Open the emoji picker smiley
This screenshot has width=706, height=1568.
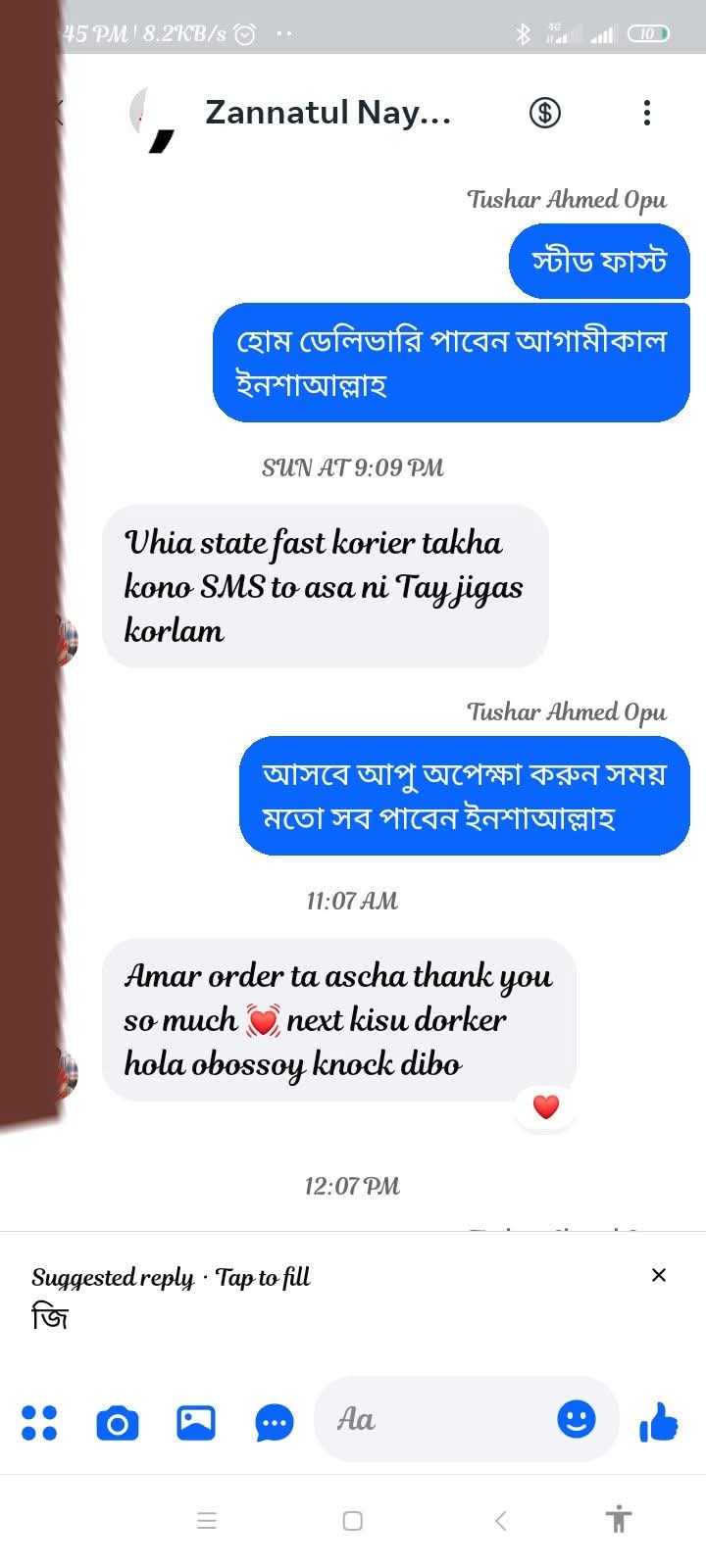tap(577, 1418)
